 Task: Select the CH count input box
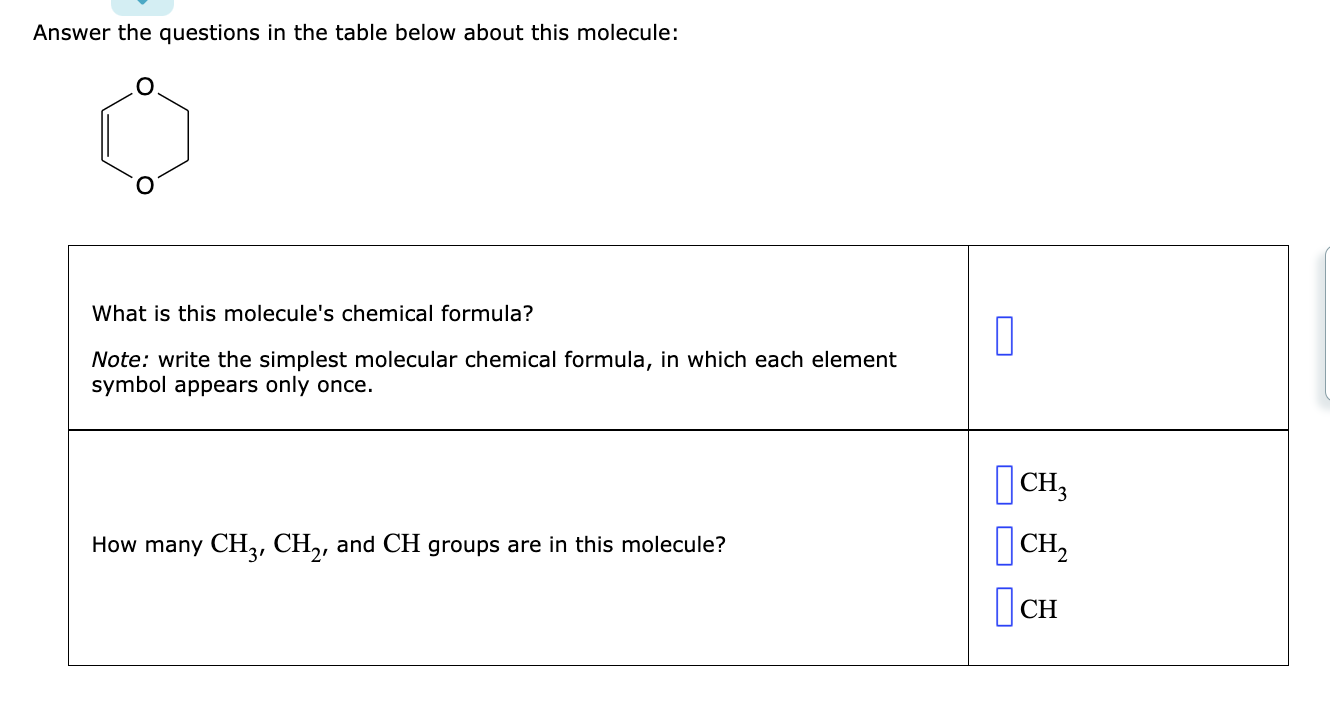point(1005,607)
